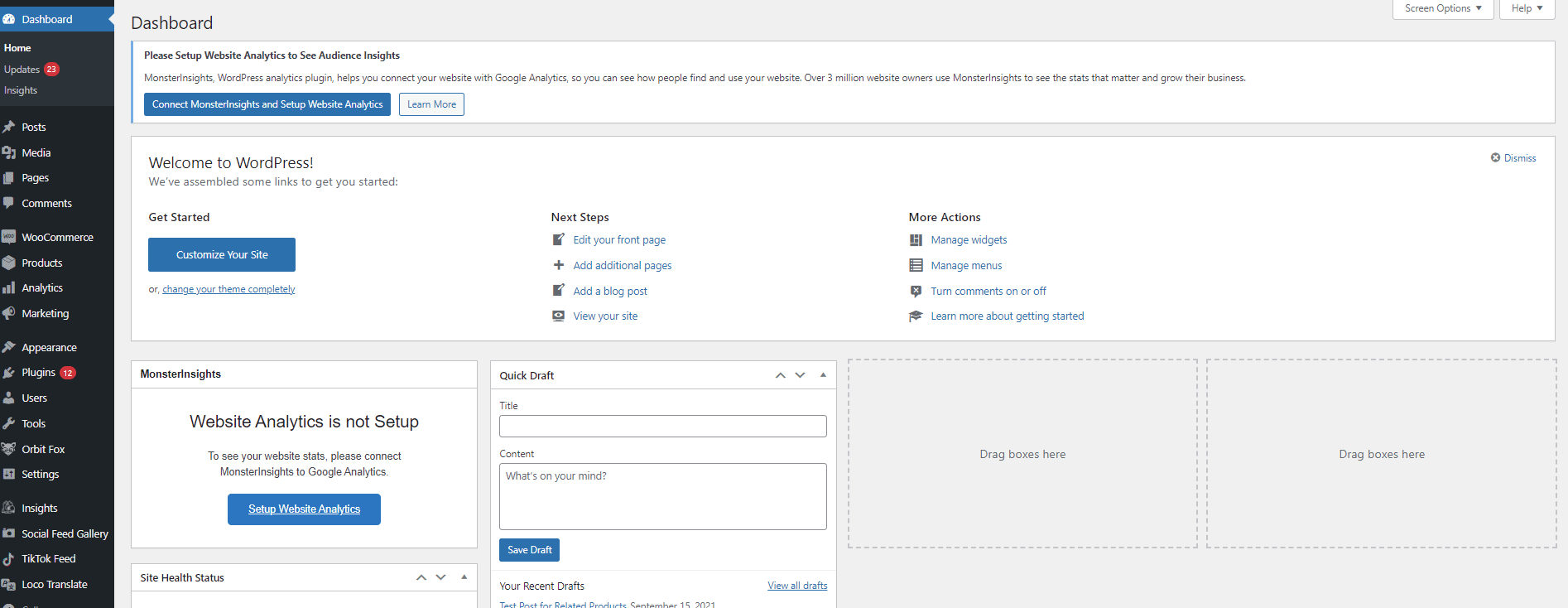The image size is (1568, 608).
Task: Click the Plugins plug icon
Action: pyautogui.click(x=9, y=373)
